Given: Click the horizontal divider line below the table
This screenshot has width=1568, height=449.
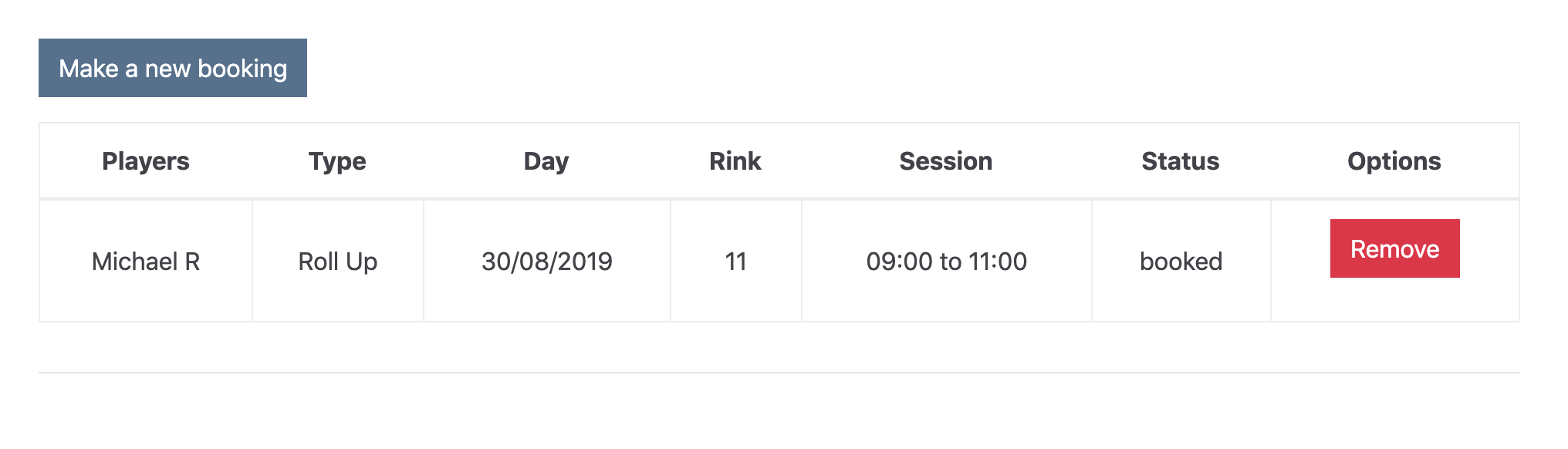Looking at the screenshot, I should click(779, 373).
